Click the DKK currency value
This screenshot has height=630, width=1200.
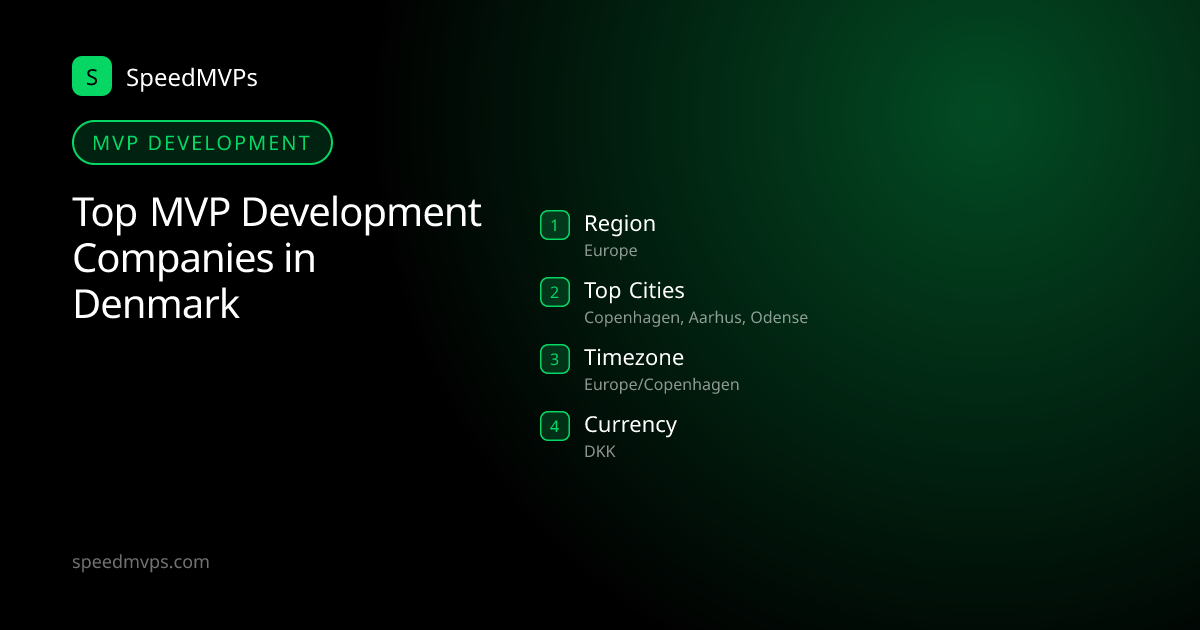pos(600,452)
